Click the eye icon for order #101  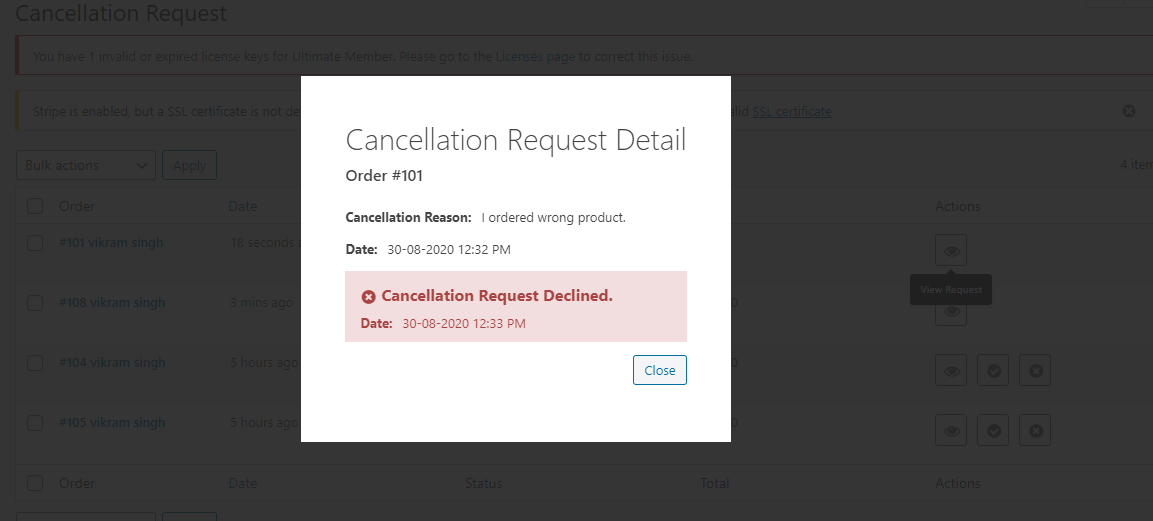(951, 250)
